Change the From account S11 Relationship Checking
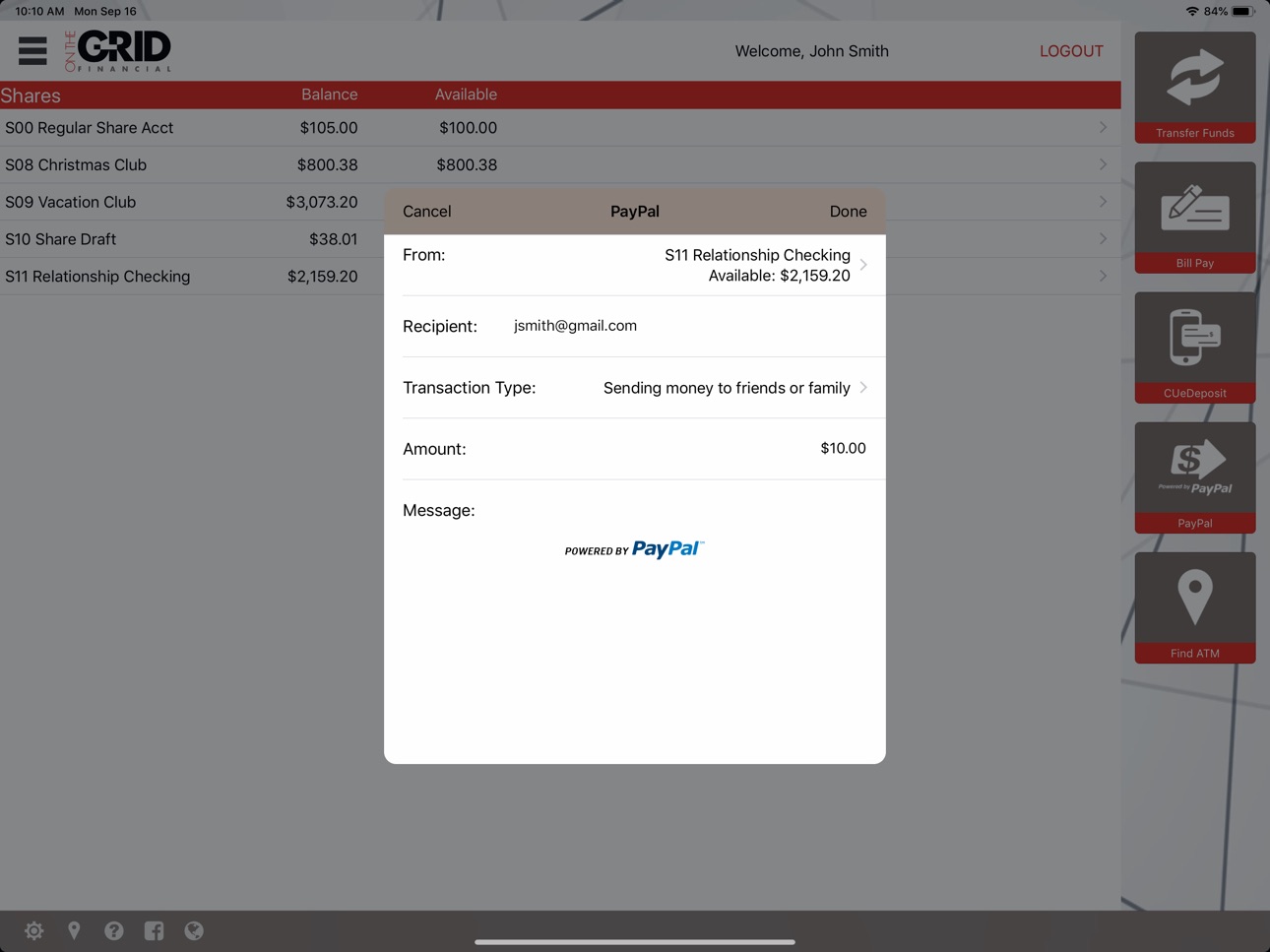Image resolution: width=1270 pixels, height=952 pixels. point(635,265)
